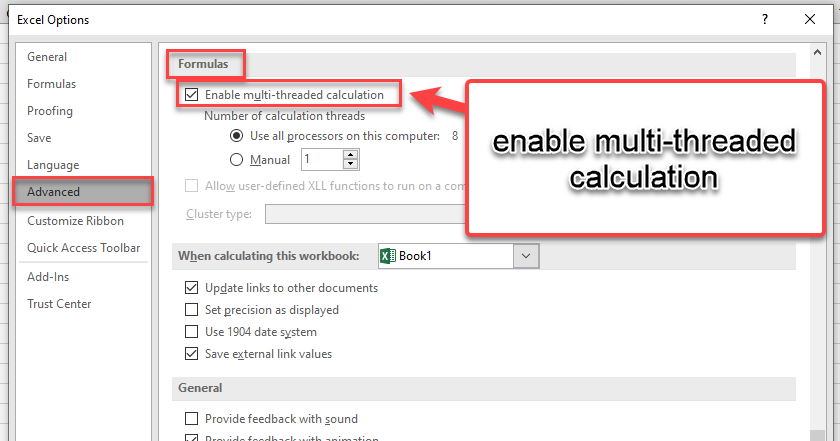This screenshot has width=840, height=441.
Task: Open the Save options category
Action: coord(39,138)
